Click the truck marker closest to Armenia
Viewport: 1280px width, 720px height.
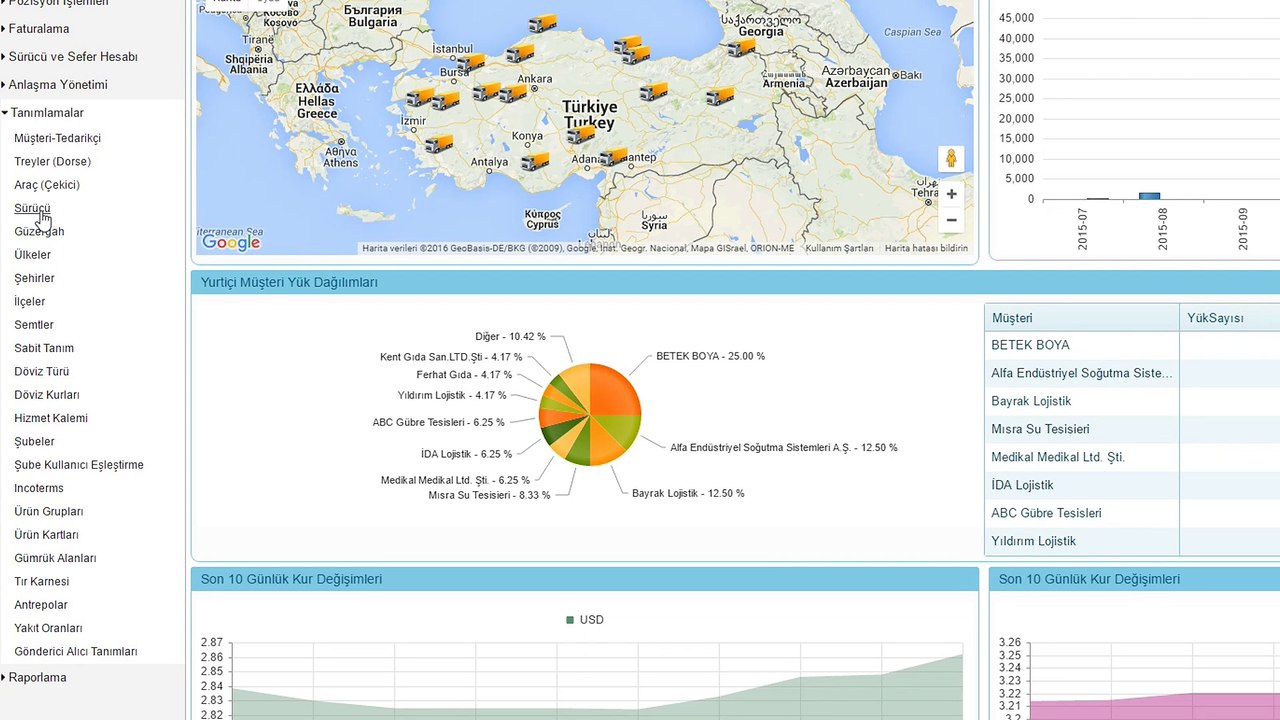[720, 96]
